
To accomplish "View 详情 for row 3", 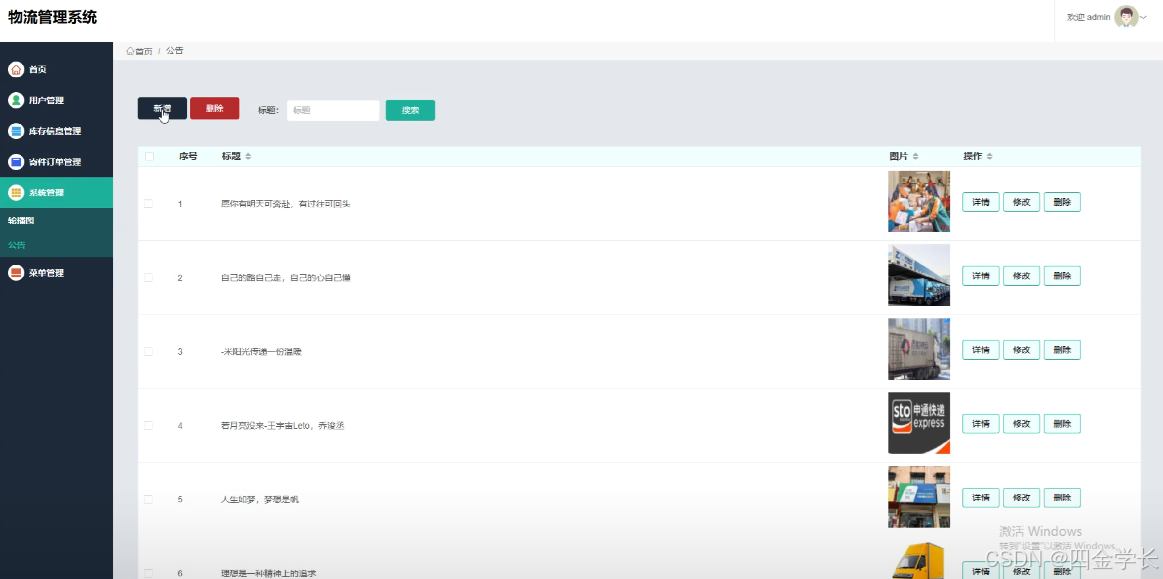I will tap(981, 350).
